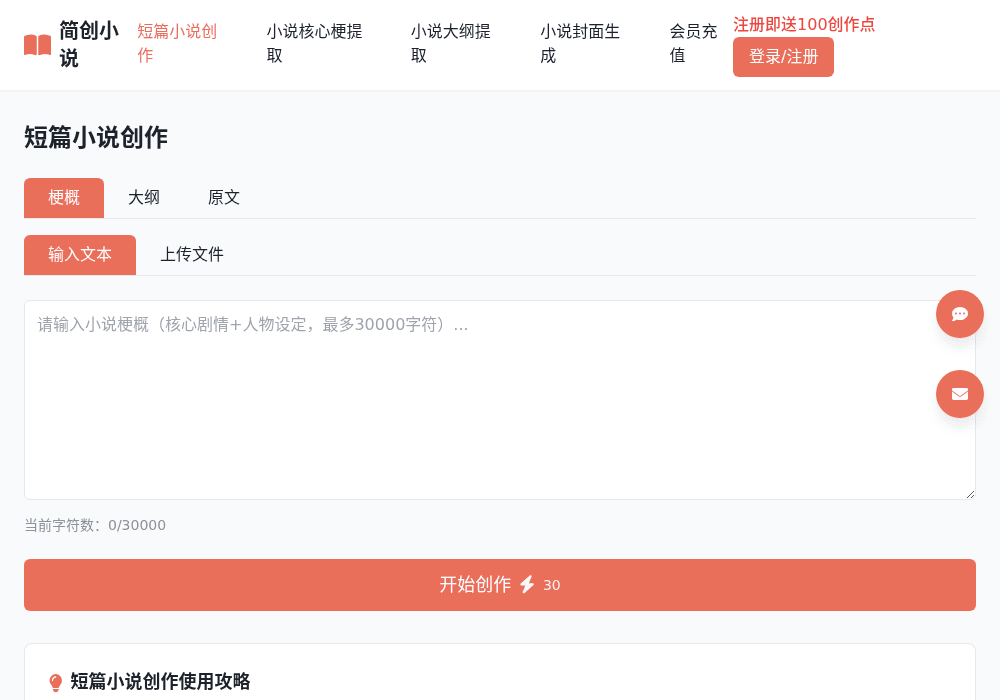The image size is (1000, 700).
Task: Select the 梗概 tab
Action: point(64,198)
